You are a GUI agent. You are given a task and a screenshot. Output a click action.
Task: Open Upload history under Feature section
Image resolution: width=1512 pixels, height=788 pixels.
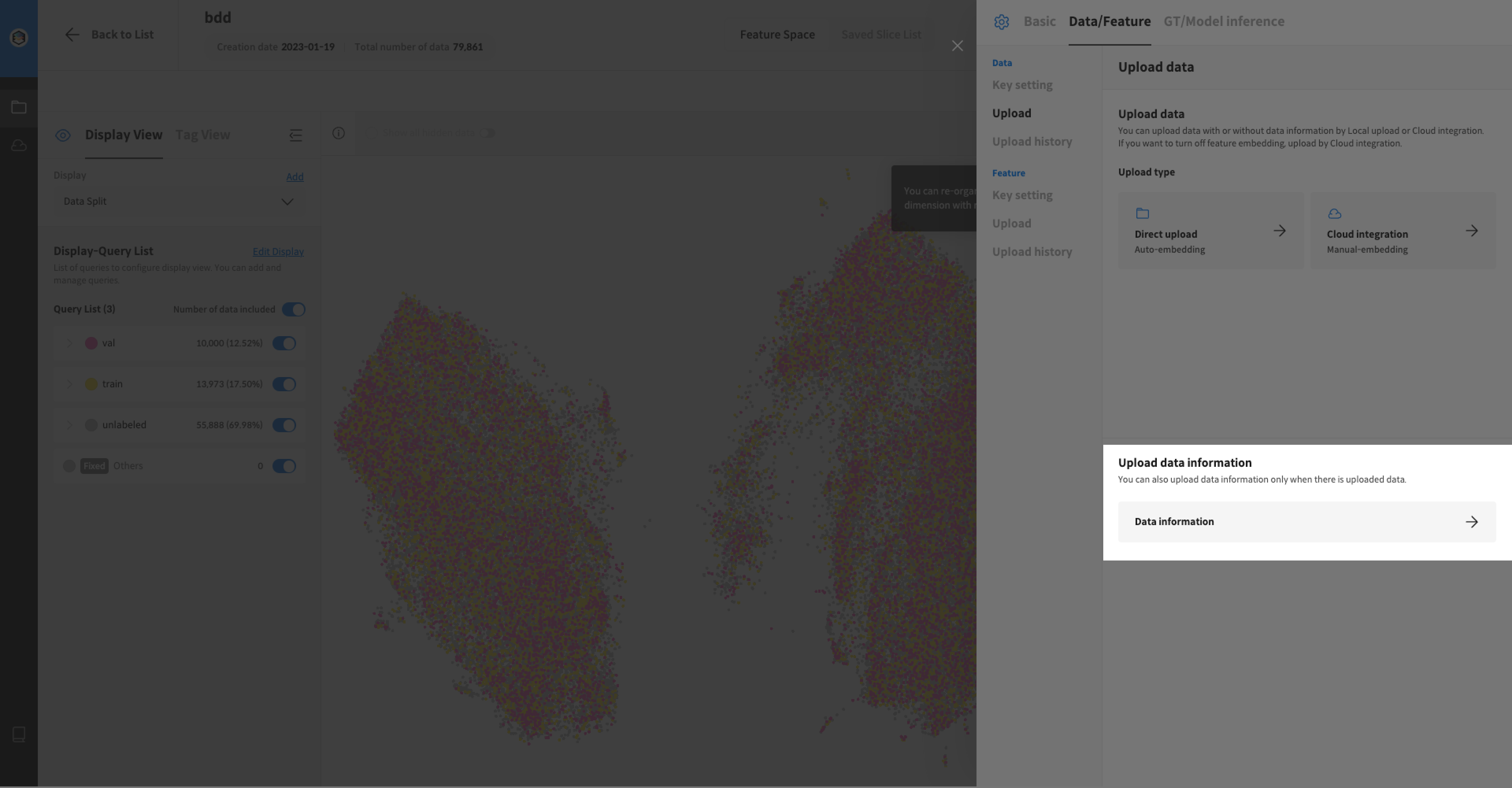[x=1032, y=252]
